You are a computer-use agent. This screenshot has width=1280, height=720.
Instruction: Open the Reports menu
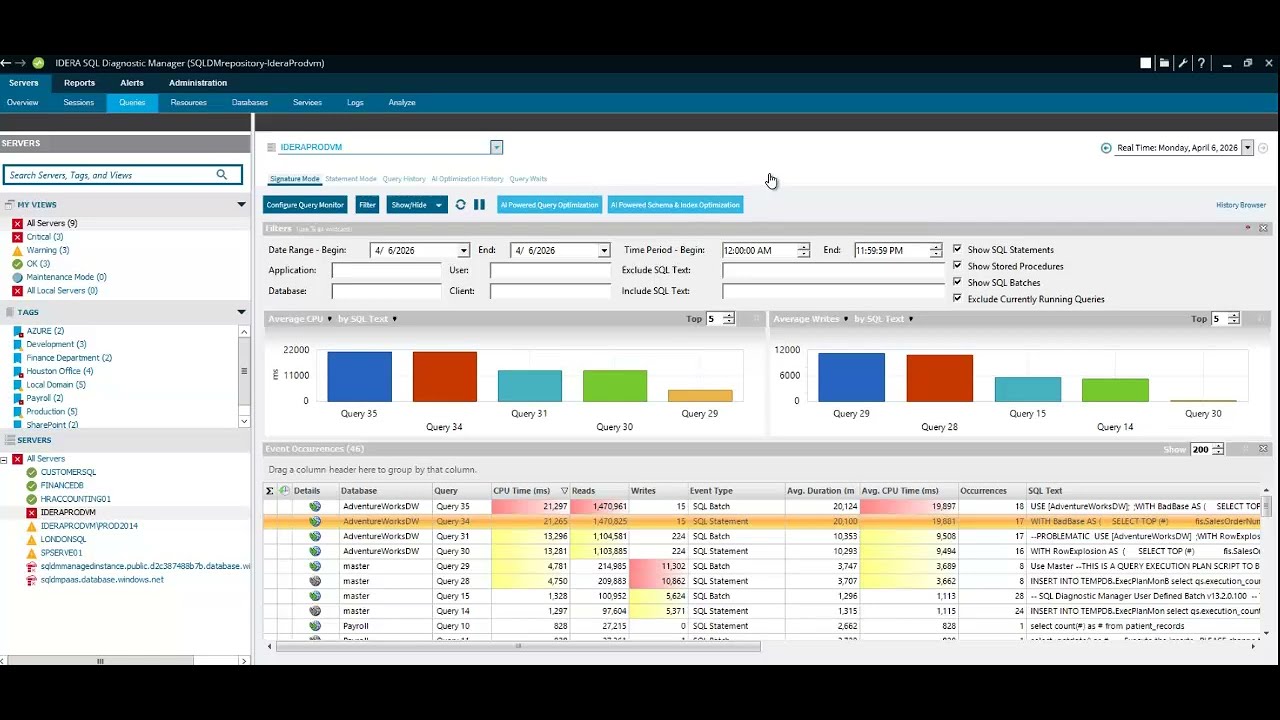79,83
